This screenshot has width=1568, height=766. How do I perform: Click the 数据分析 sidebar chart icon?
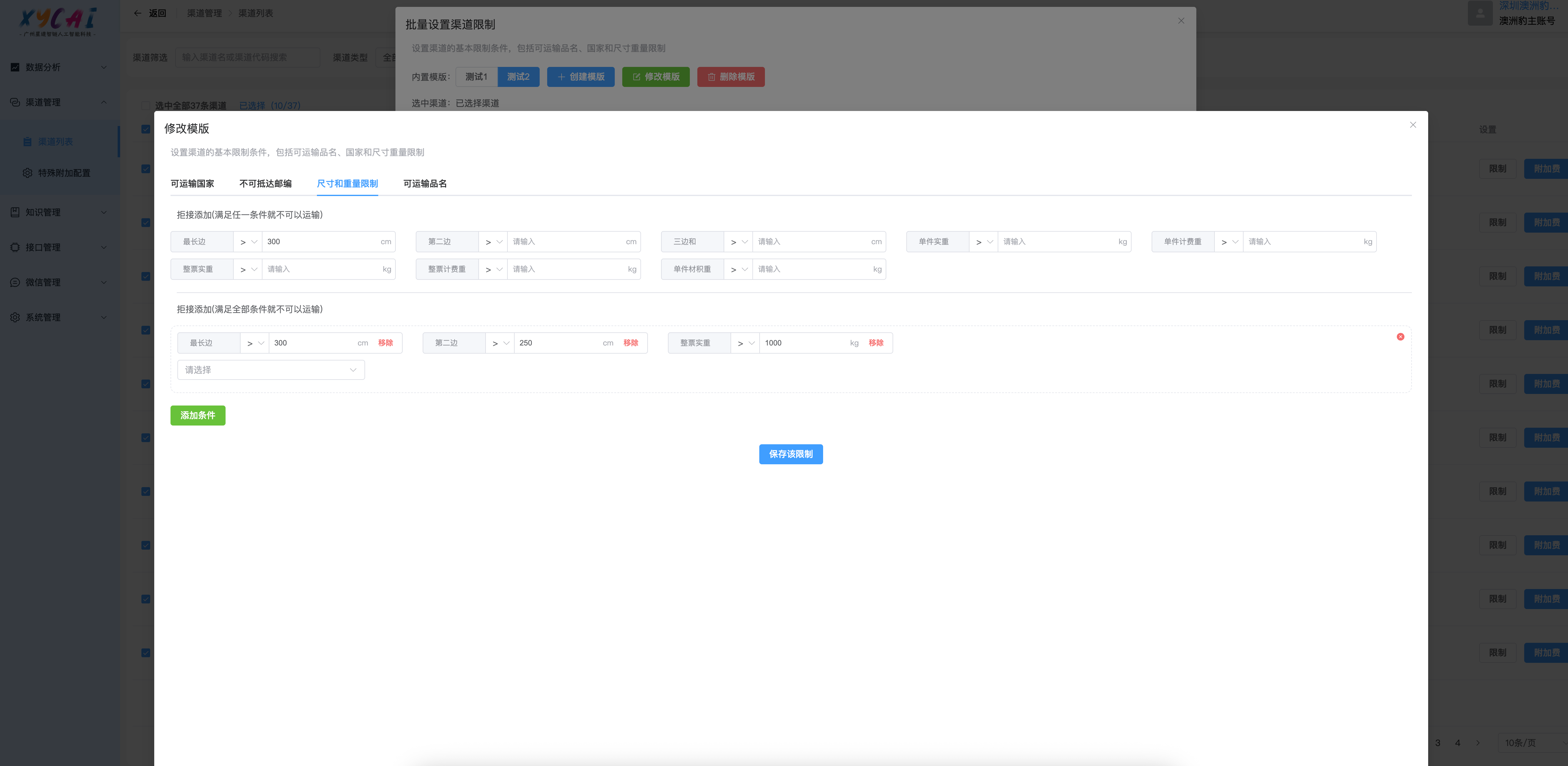click(x=15, y=67)
